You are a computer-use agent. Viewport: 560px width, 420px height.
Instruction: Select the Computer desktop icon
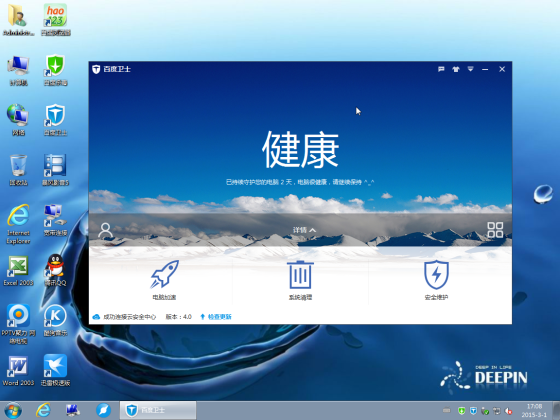click(18, 70)
